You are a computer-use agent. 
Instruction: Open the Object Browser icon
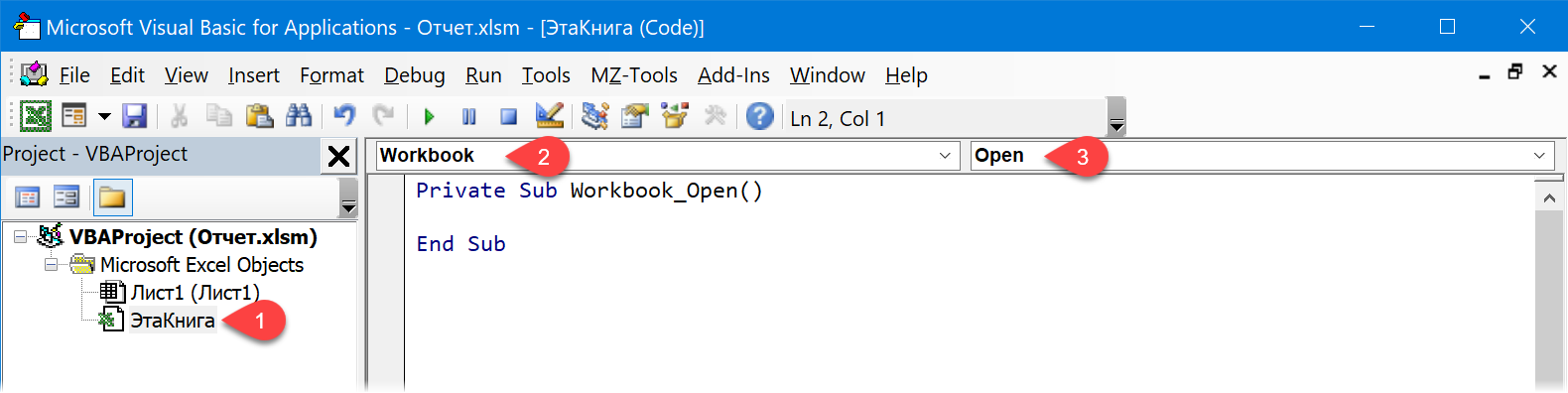tap(675, 116)
